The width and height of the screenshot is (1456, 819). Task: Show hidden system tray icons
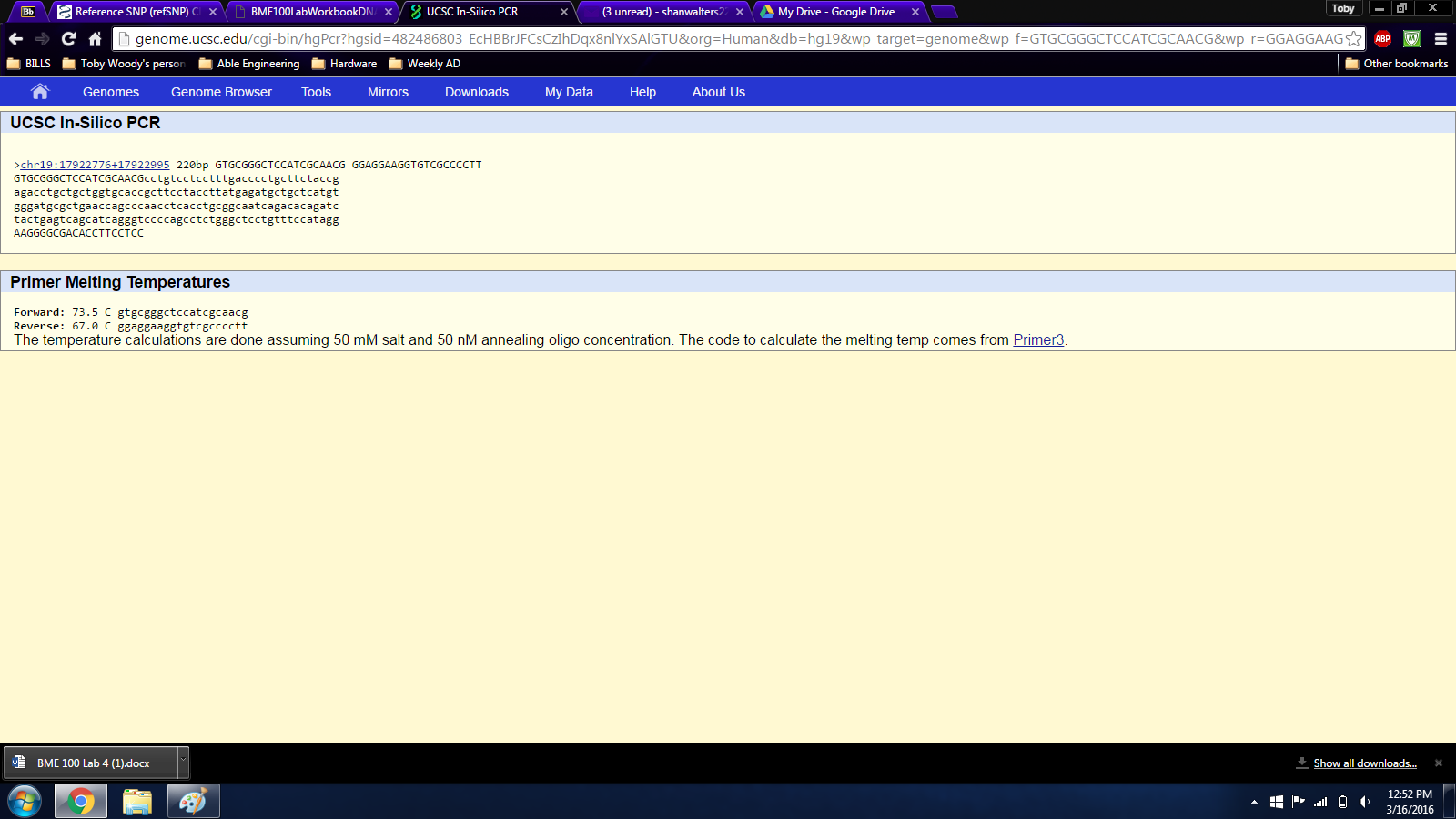point(1254,802)
